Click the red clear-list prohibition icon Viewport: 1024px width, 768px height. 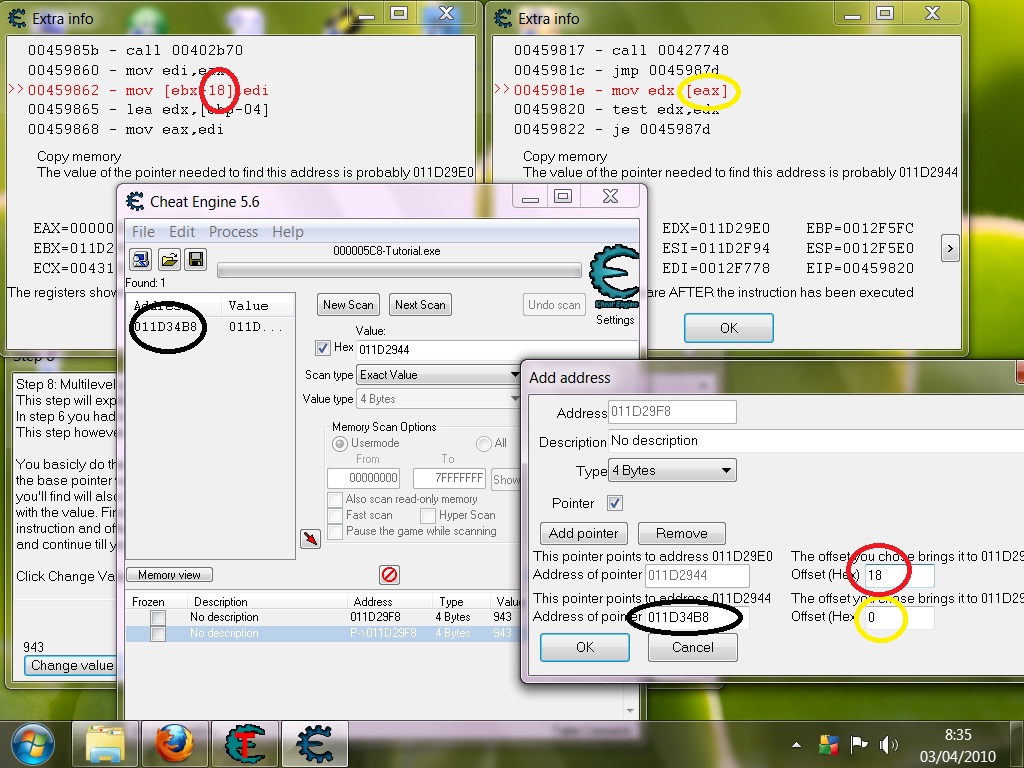pyautogui.click(x=389, y=575)
